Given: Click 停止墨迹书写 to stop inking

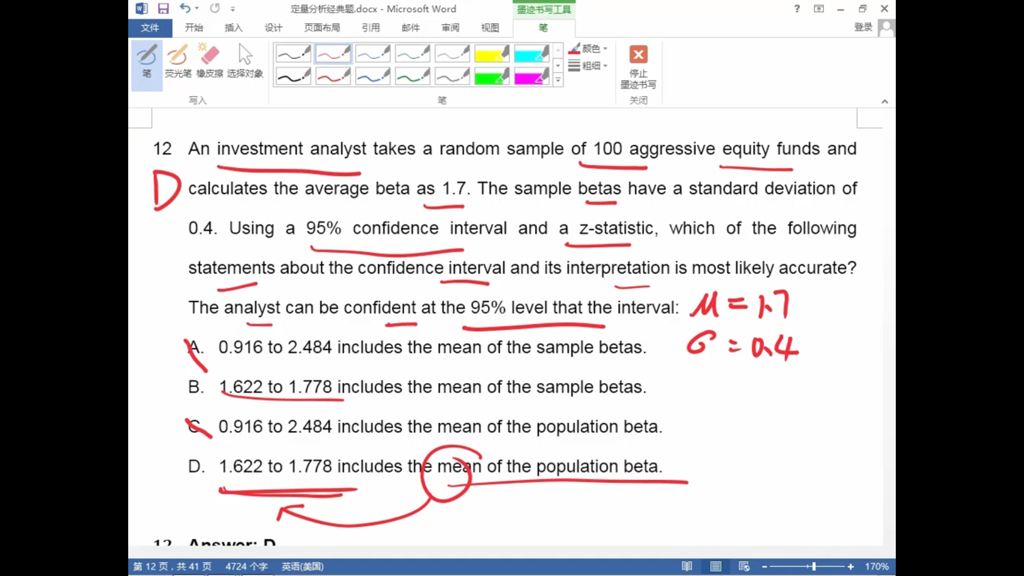Looking at the screenshot, I should [638, 66].
